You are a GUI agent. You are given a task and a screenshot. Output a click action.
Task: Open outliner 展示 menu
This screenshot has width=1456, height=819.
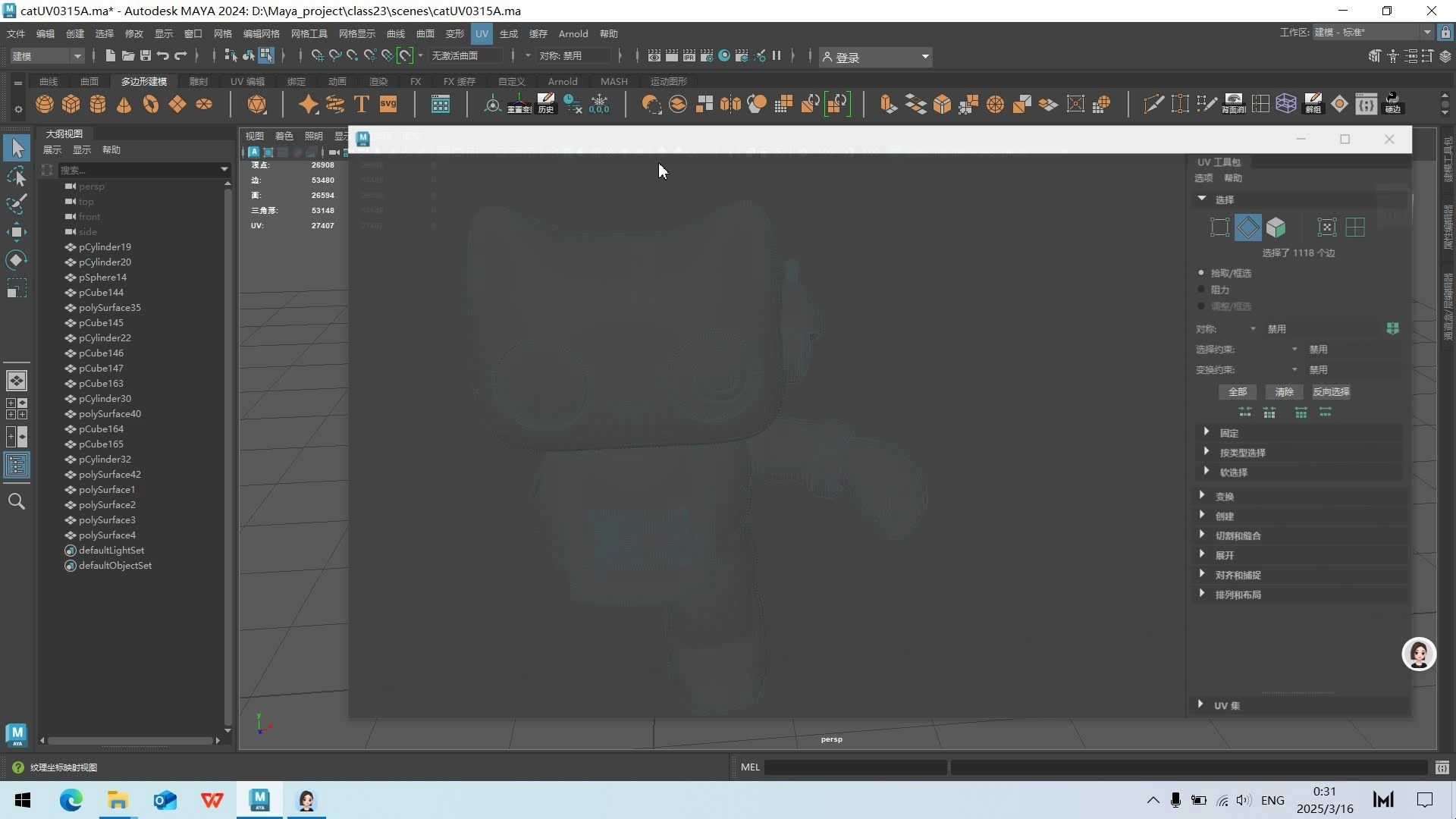tap(52, 150)
